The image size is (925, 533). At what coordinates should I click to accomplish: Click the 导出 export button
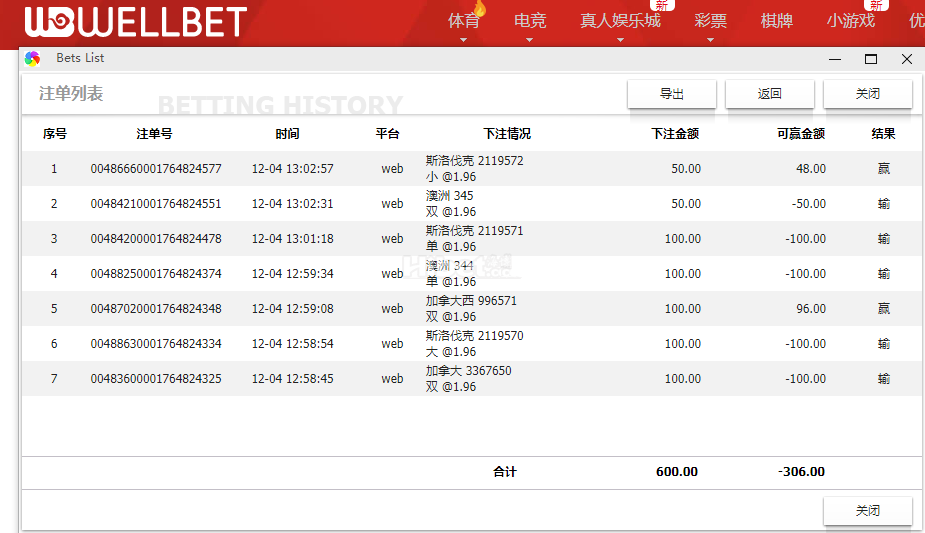[671, 94]
